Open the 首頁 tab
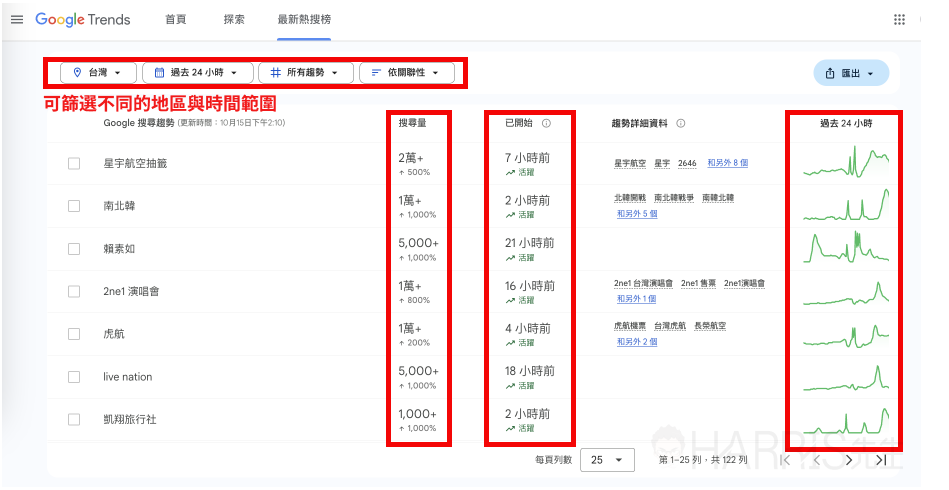This screenshot has height=490, width=949. [176, 19]
